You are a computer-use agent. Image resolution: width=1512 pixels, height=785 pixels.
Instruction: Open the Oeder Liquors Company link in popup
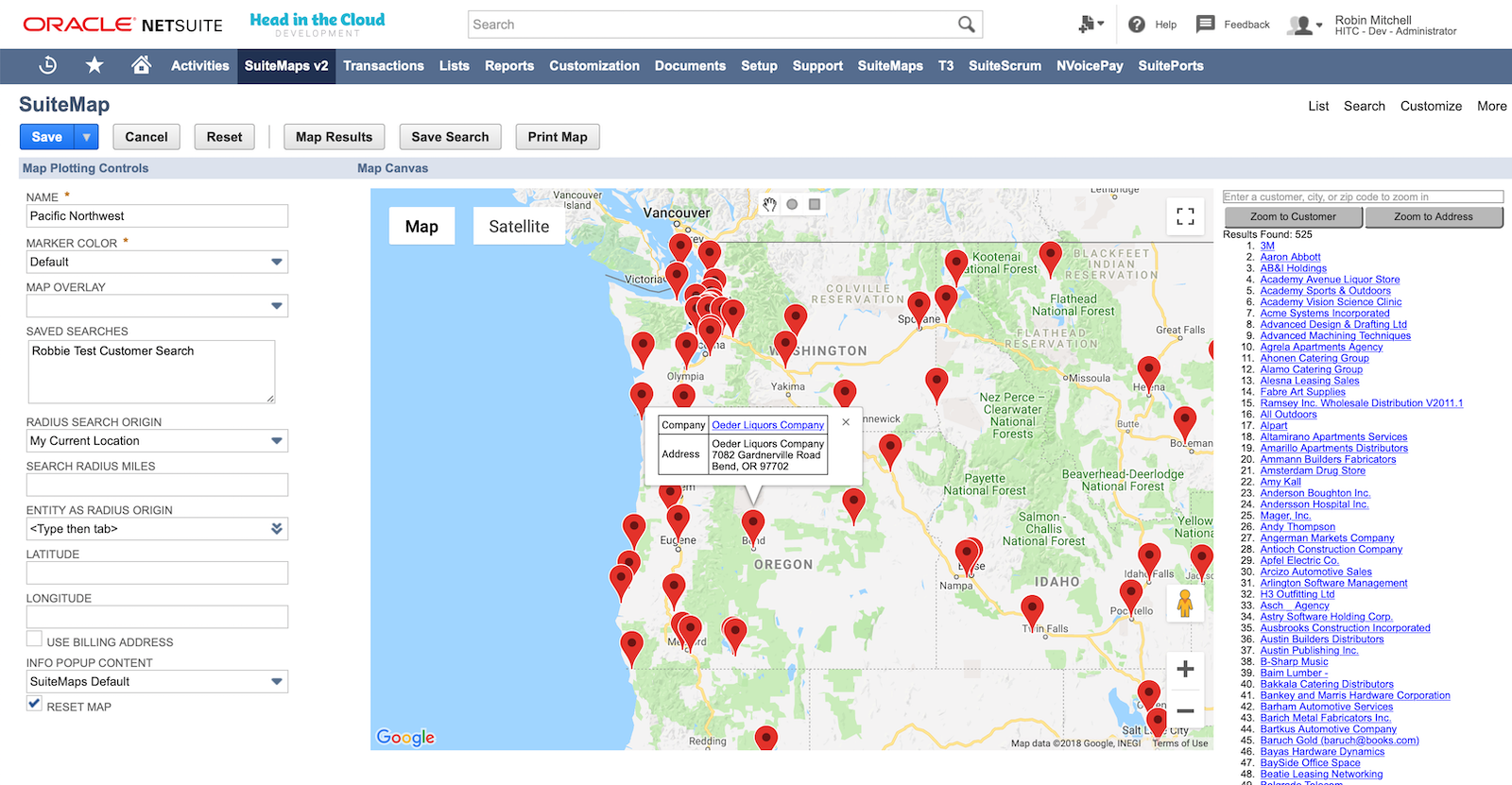767,425
